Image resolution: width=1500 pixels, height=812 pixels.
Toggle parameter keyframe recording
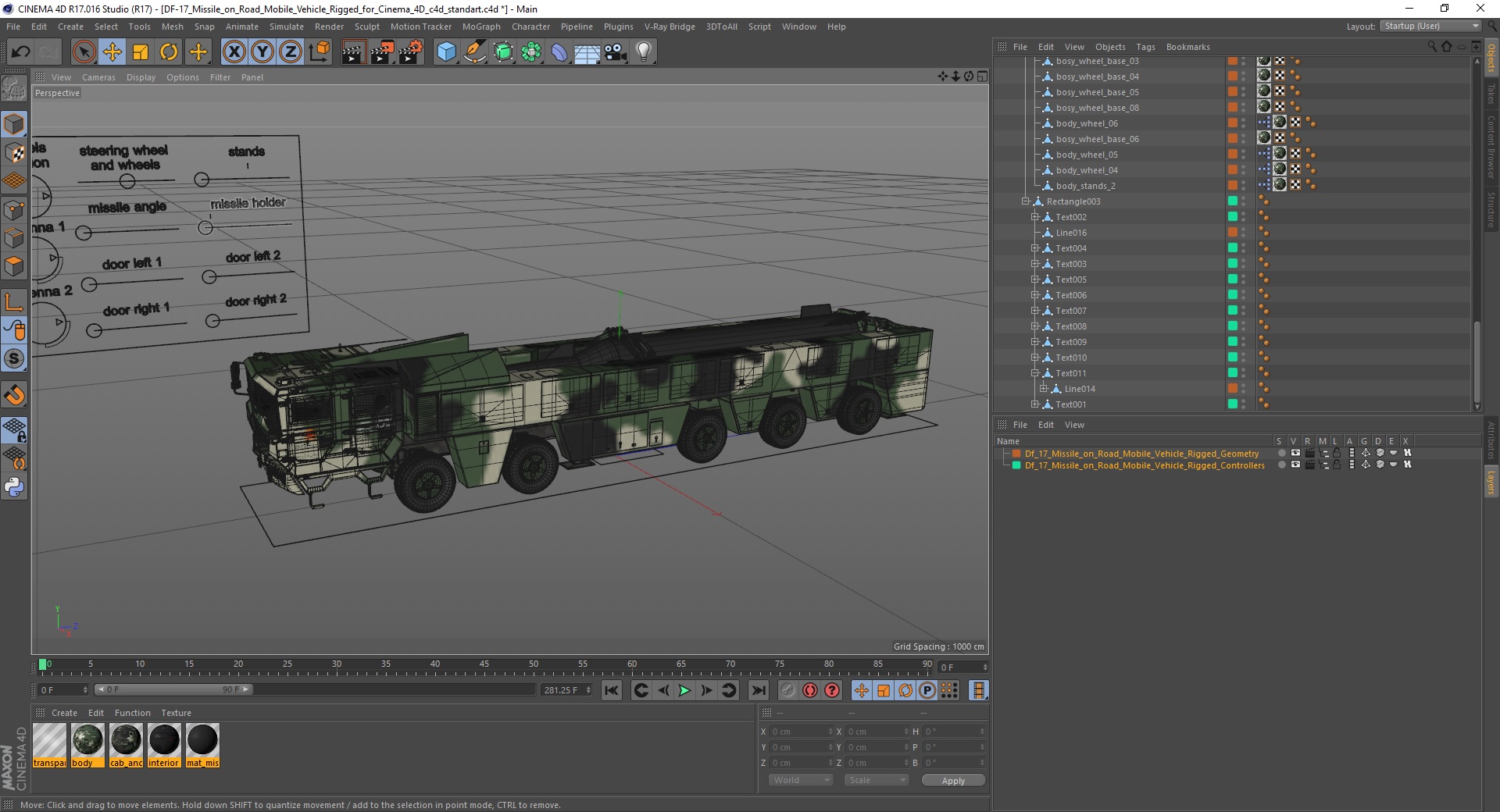(x=927, y=690)
